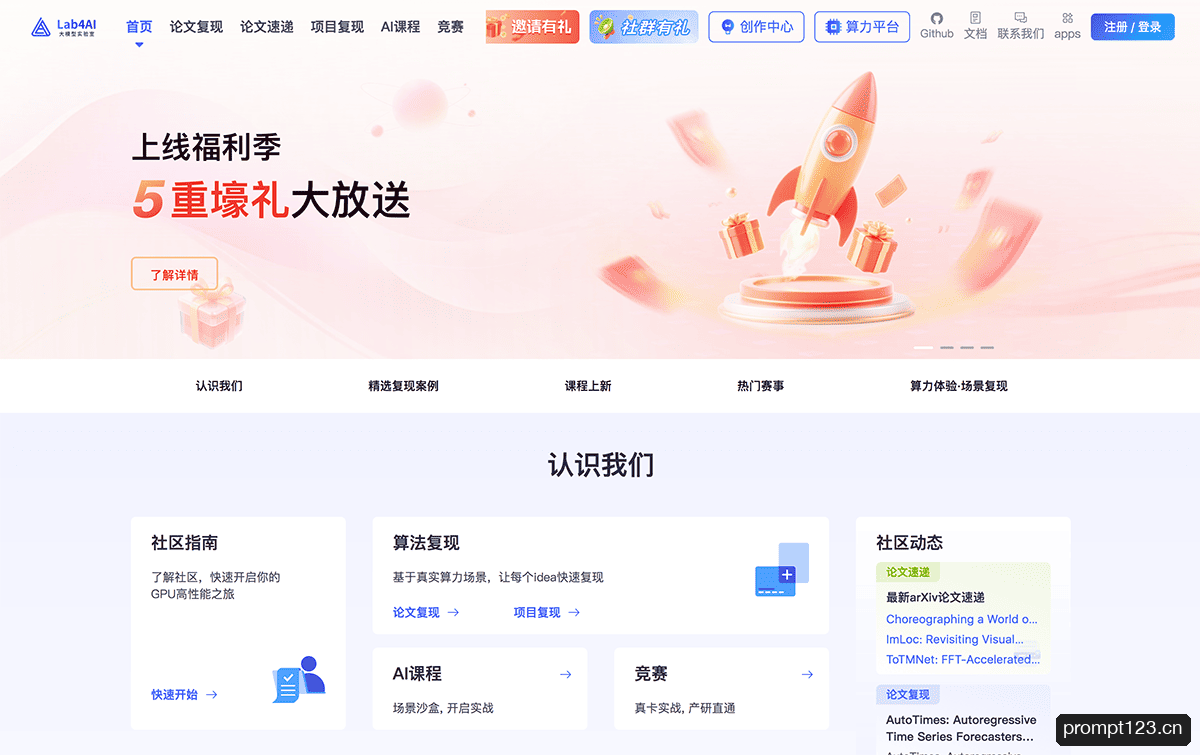The image size is (1200, 755).
Task: Jump to 热门赛事 section tab
Action: (760, 386)
